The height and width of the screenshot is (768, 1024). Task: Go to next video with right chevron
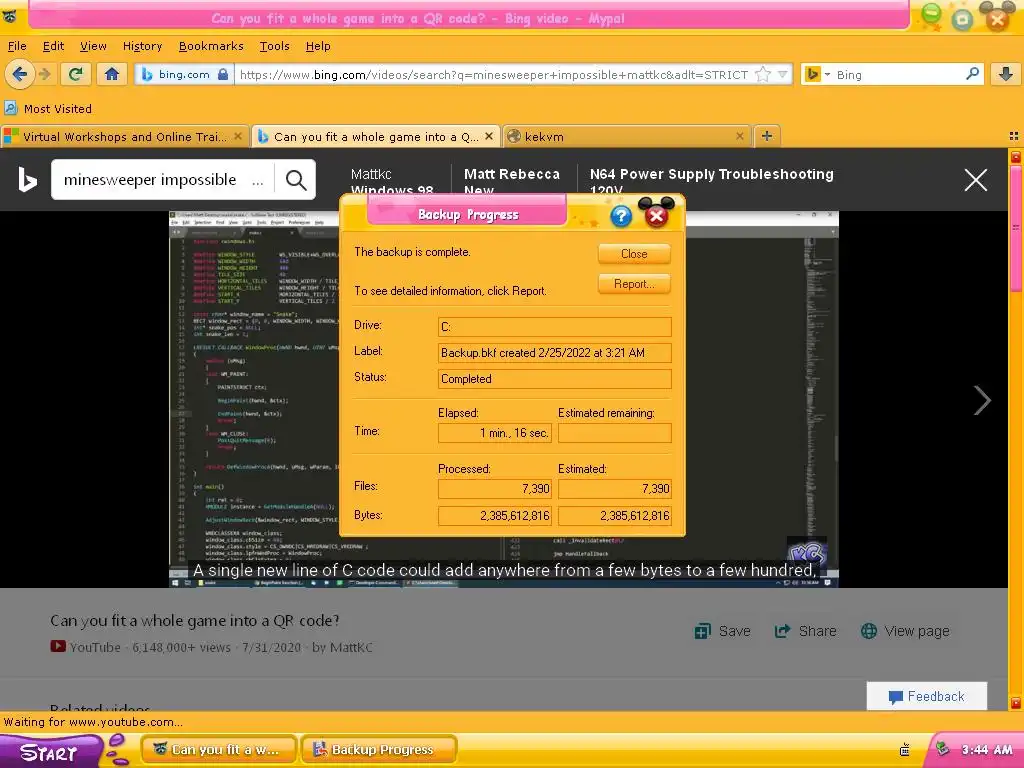point(982,400)
